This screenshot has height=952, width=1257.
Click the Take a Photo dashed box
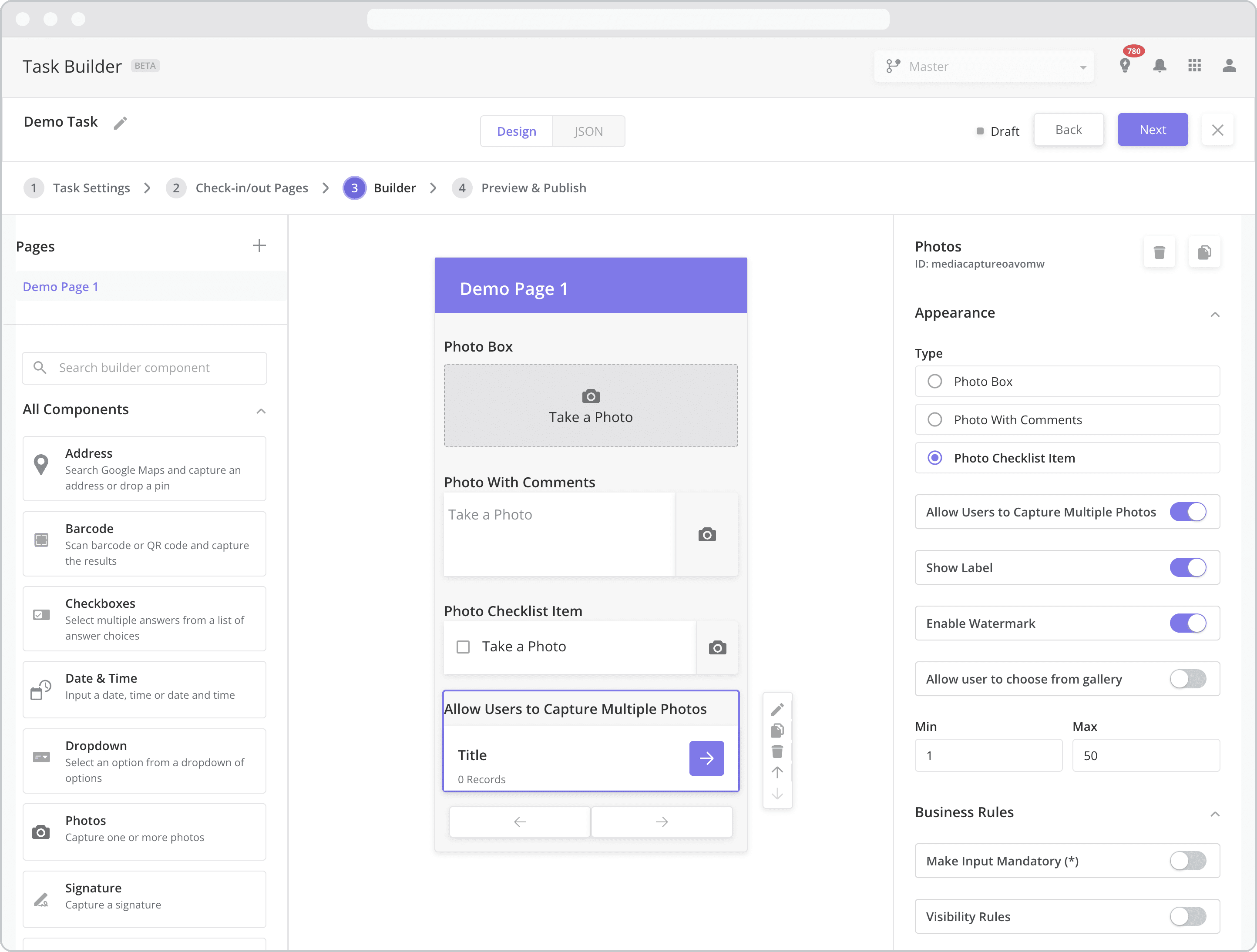[591, 405]
